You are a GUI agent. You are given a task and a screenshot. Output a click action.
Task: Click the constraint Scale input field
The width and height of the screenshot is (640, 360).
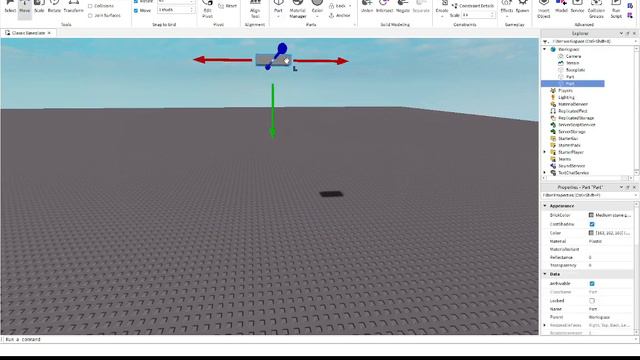[478, 15]
